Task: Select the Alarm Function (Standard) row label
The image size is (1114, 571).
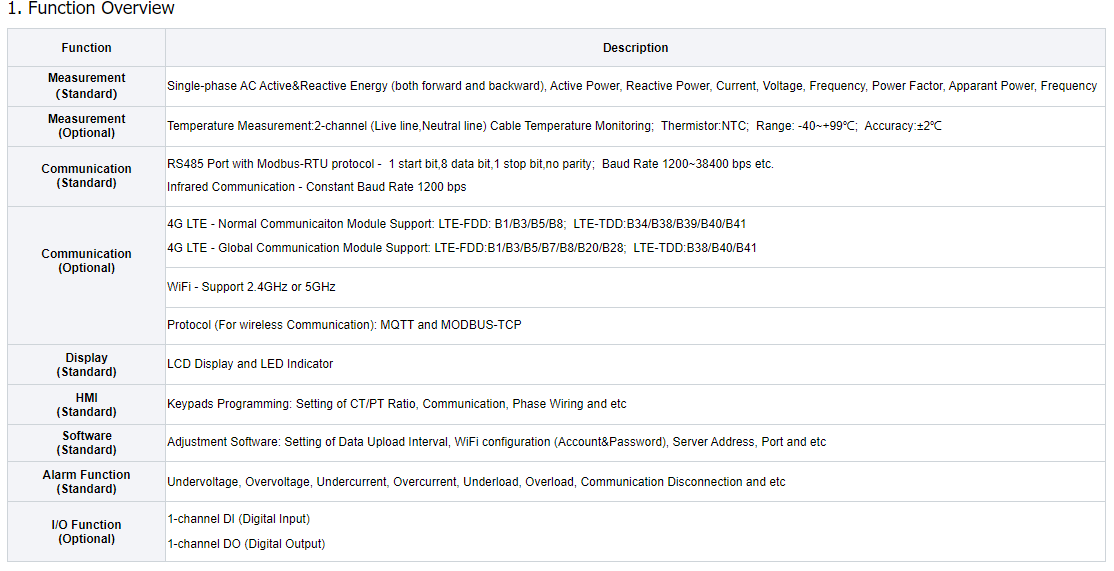Action: (87, 482)
